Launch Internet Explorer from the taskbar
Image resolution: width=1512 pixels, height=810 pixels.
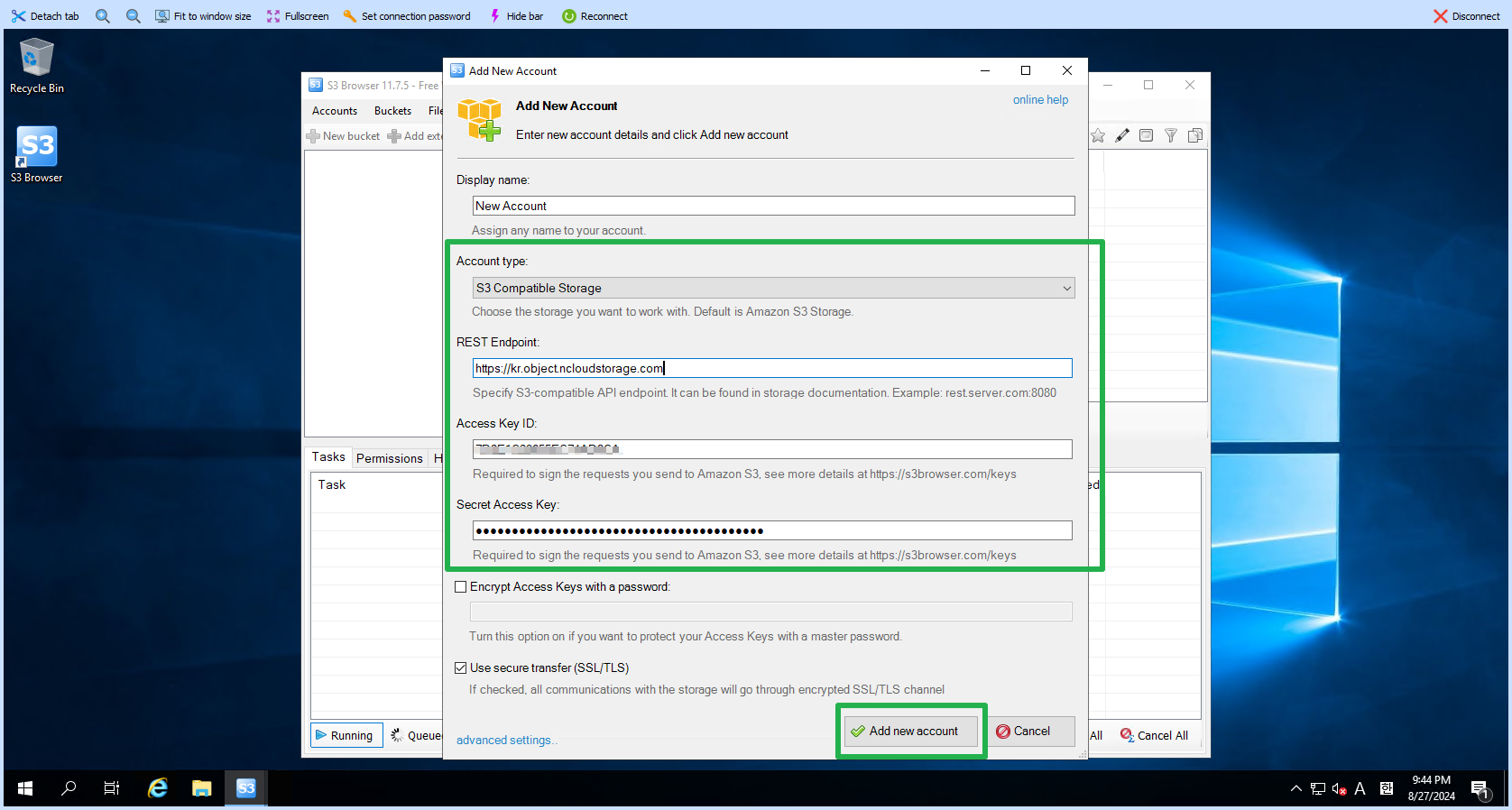(x=158, y=788)
